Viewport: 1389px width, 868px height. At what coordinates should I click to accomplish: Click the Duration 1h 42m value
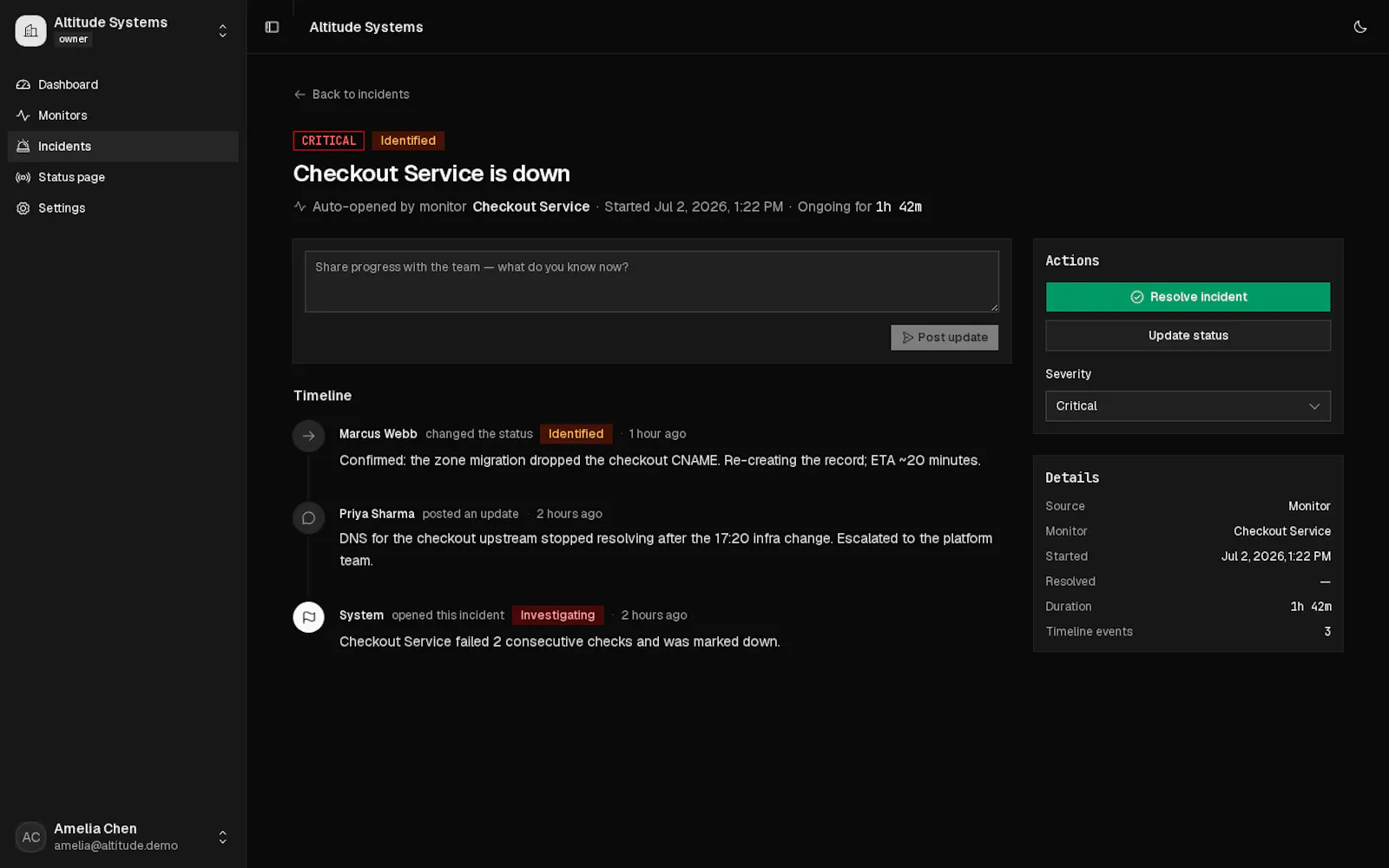click(1310, 607)
